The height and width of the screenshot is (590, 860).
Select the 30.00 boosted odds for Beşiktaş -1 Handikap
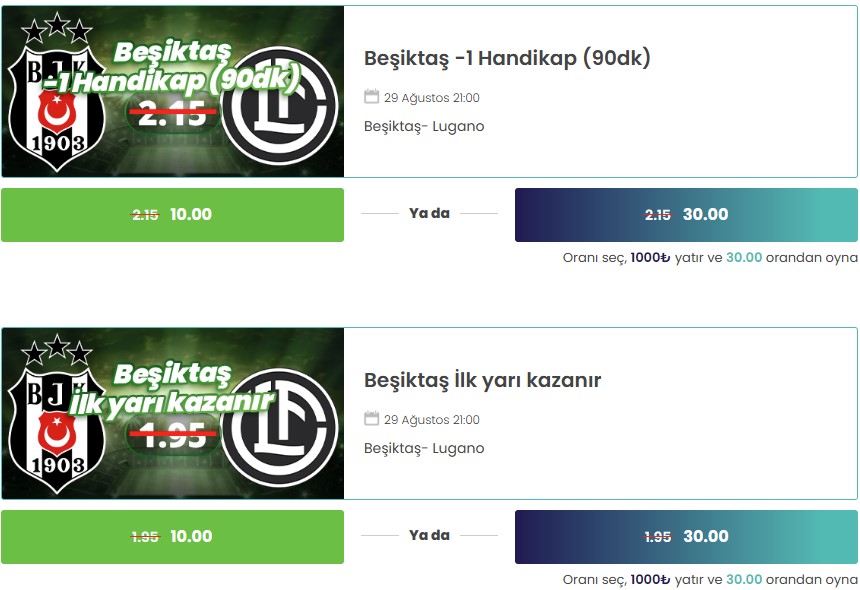(686, 214)
